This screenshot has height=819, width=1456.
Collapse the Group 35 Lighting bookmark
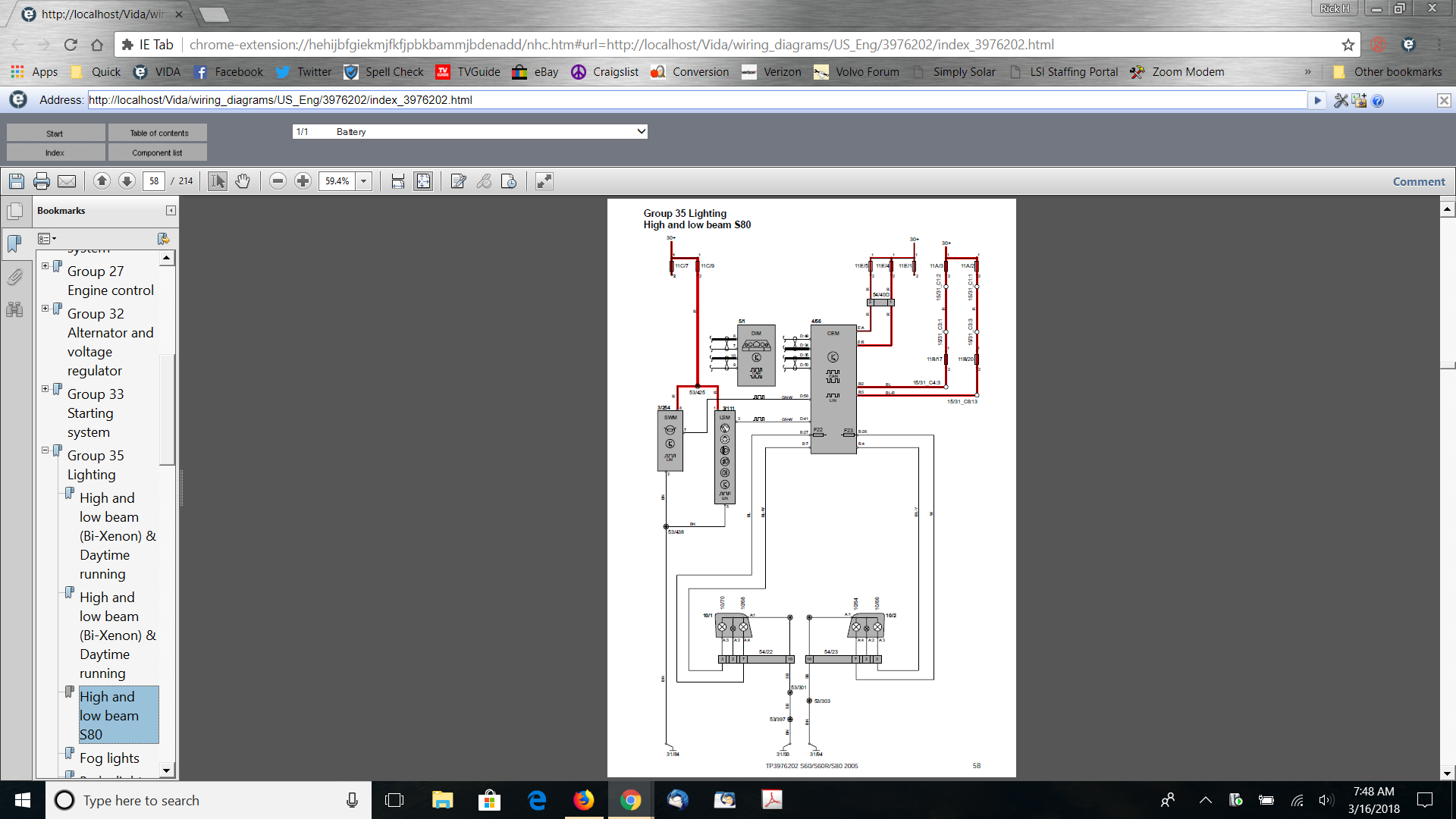(x=45, y=450)
